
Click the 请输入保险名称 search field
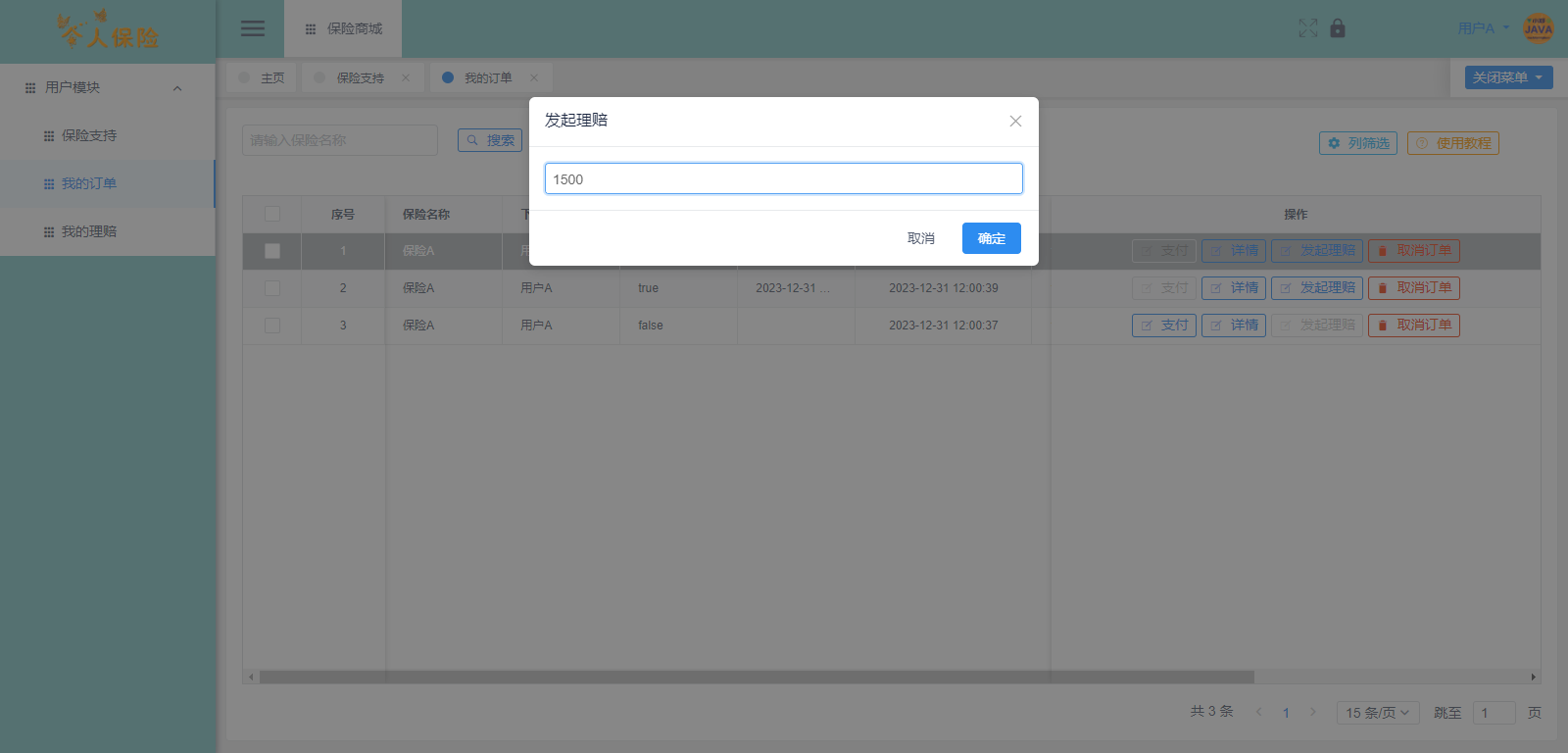point(340,140)
